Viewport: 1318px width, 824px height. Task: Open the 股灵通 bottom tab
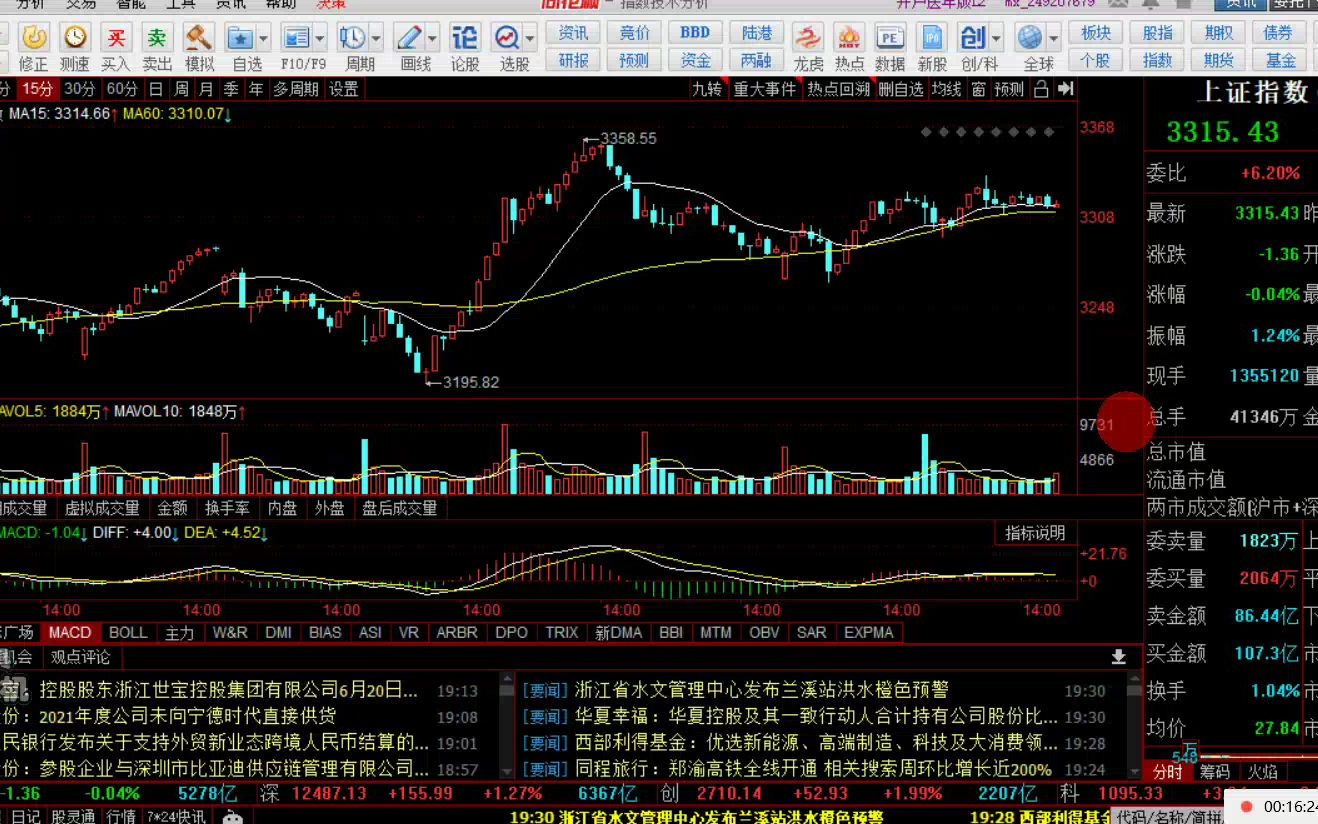tap(74, 816)
